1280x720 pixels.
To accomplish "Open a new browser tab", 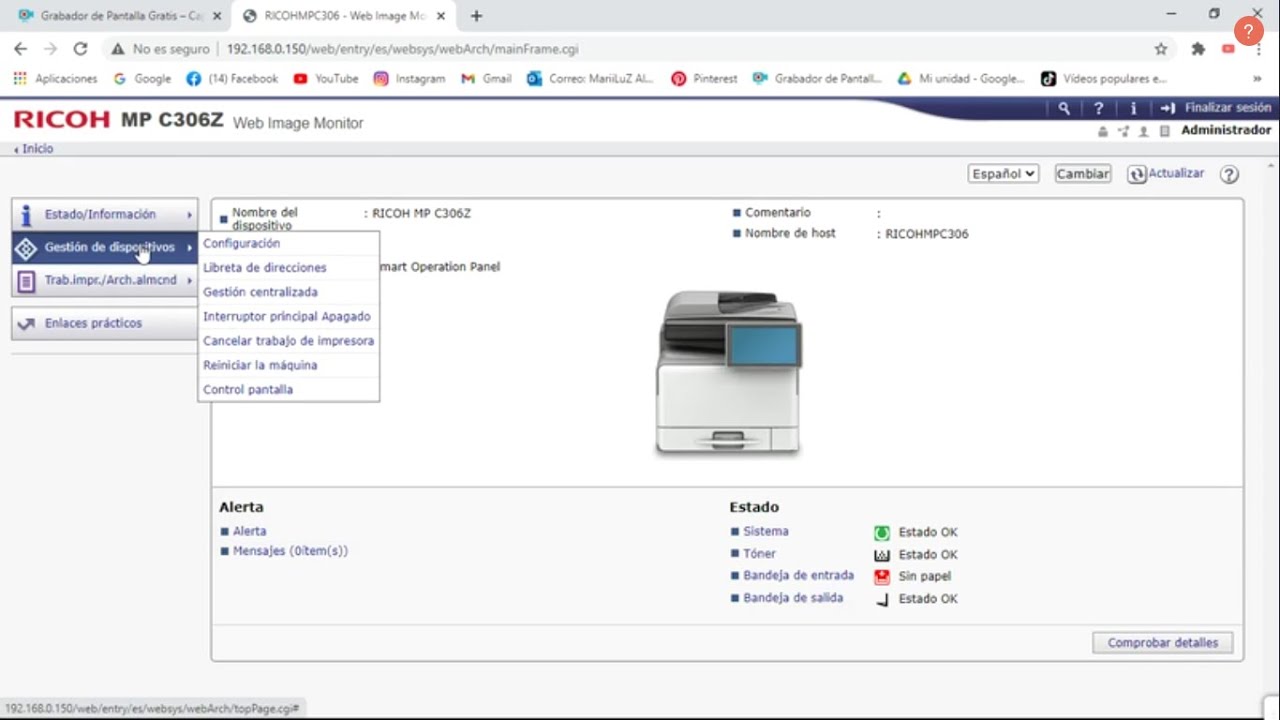I will (x=476, y=16).
